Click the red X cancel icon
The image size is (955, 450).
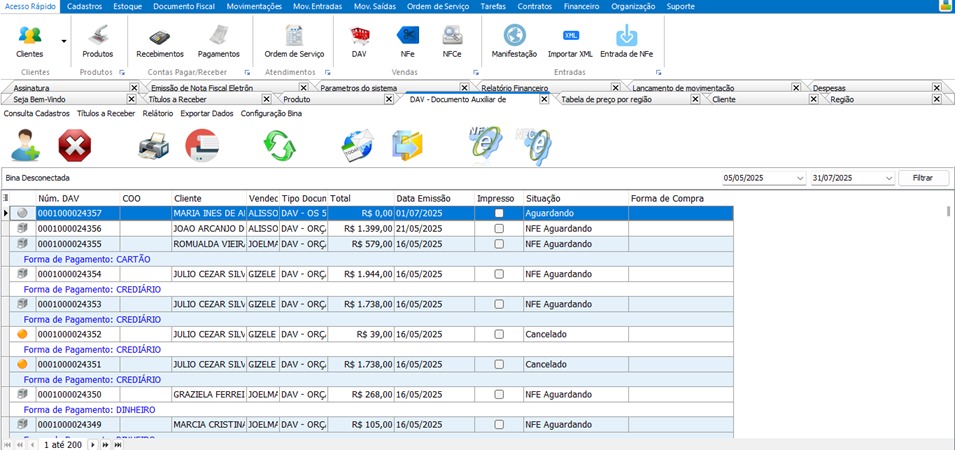click(x=74, y=146)
